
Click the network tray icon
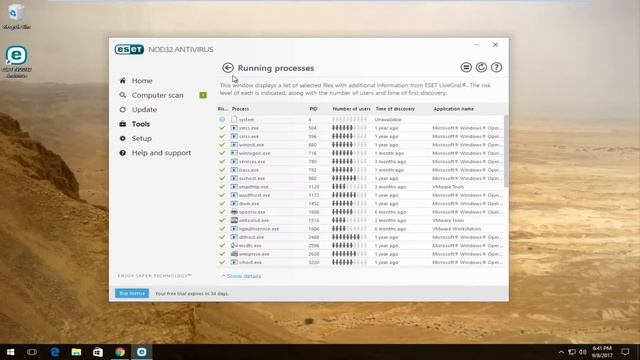pyautogui.click(x=572, y=352)
